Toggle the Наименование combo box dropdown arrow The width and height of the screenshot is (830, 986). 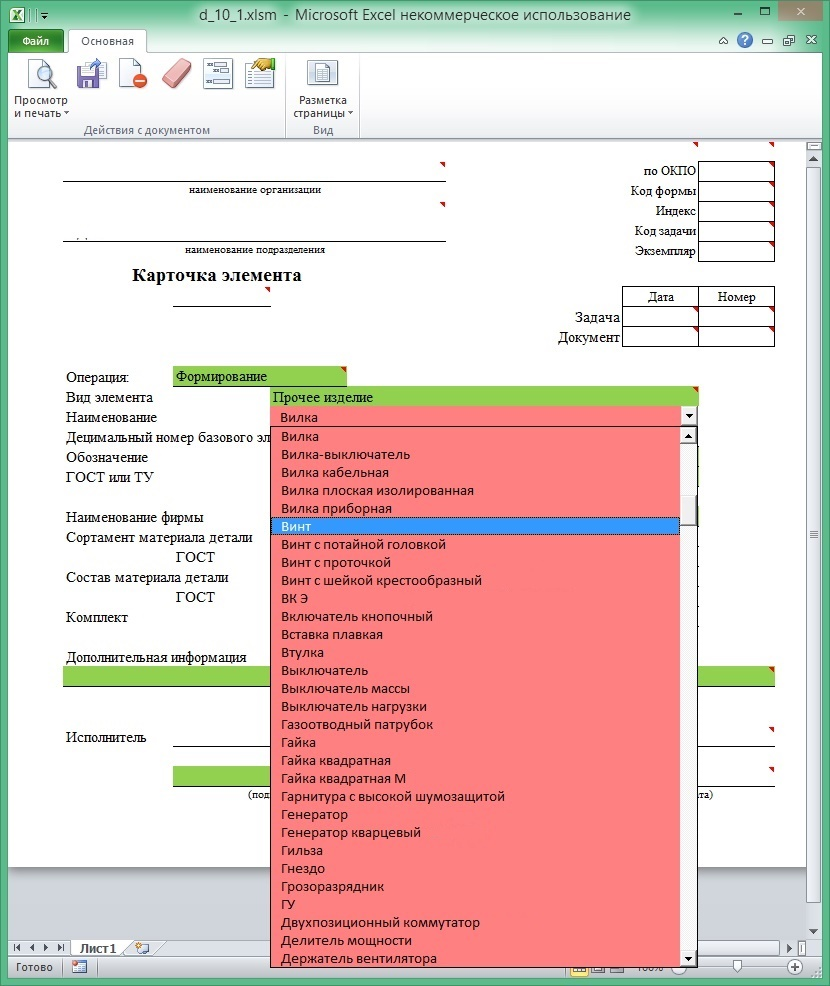(x=689, y=416)
